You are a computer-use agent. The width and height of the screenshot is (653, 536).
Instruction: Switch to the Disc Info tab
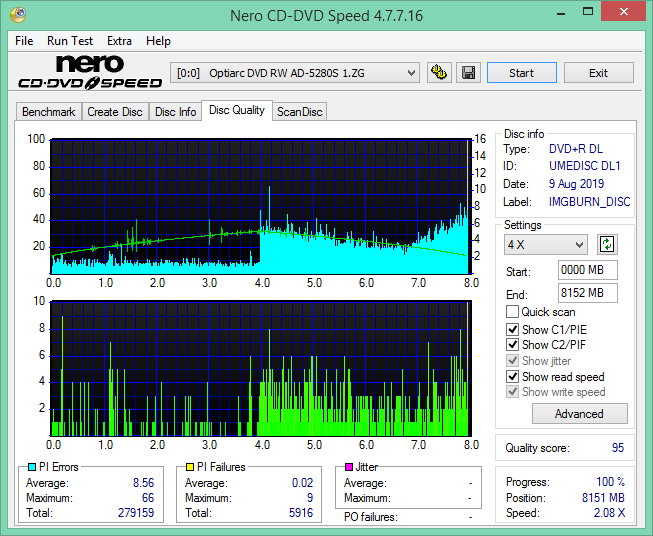175,112
